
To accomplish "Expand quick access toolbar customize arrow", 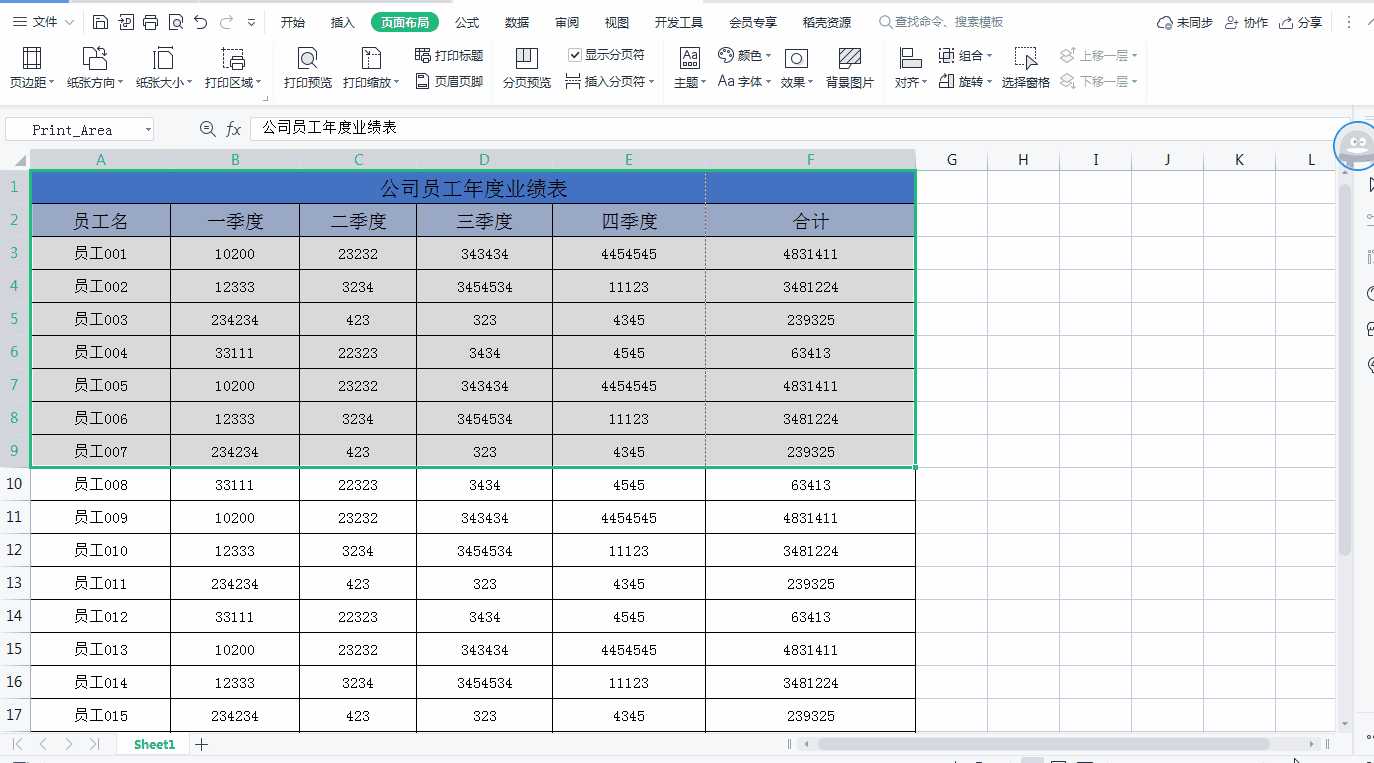I will point(251,22).
